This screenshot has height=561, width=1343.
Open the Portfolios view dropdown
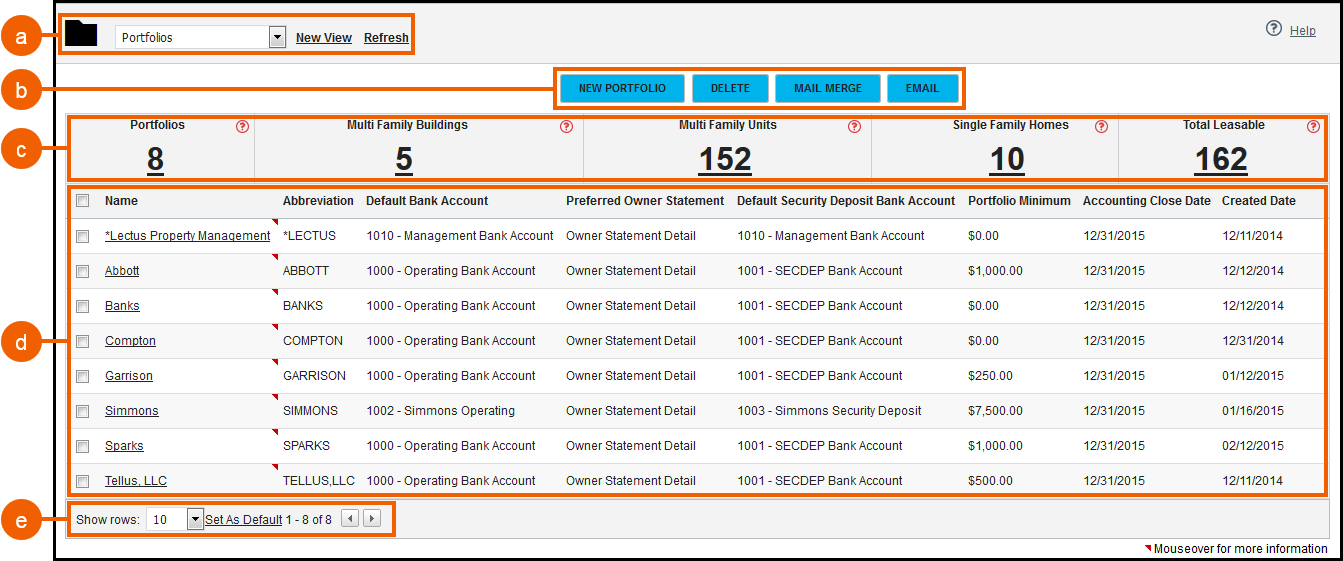[x=277, y=37]
